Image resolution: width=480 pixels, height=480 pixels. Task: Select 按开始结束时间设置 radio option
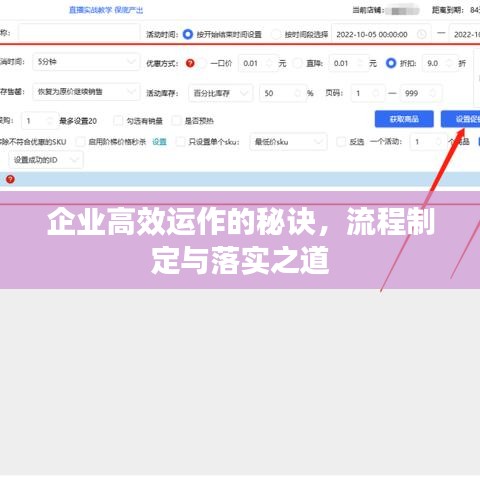pyautogui.click(x=188, y=34)
